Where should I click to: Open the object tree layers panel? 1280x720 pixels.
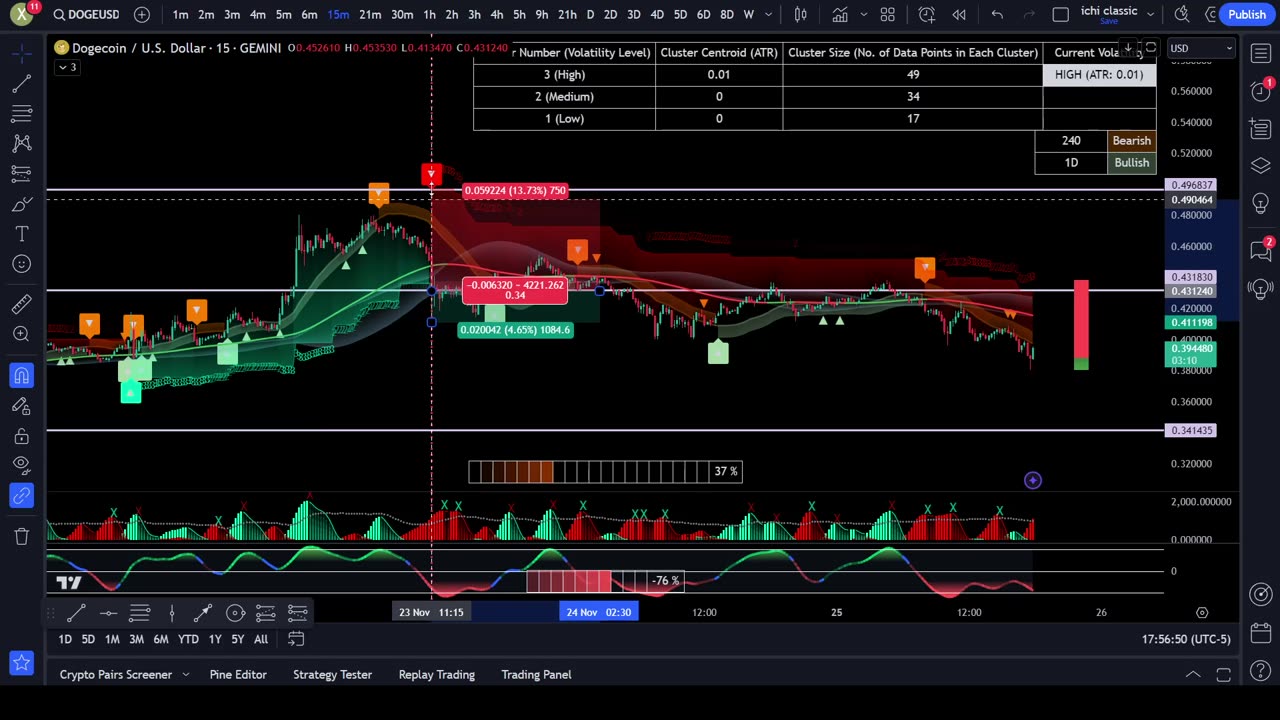click(1261, 166)
